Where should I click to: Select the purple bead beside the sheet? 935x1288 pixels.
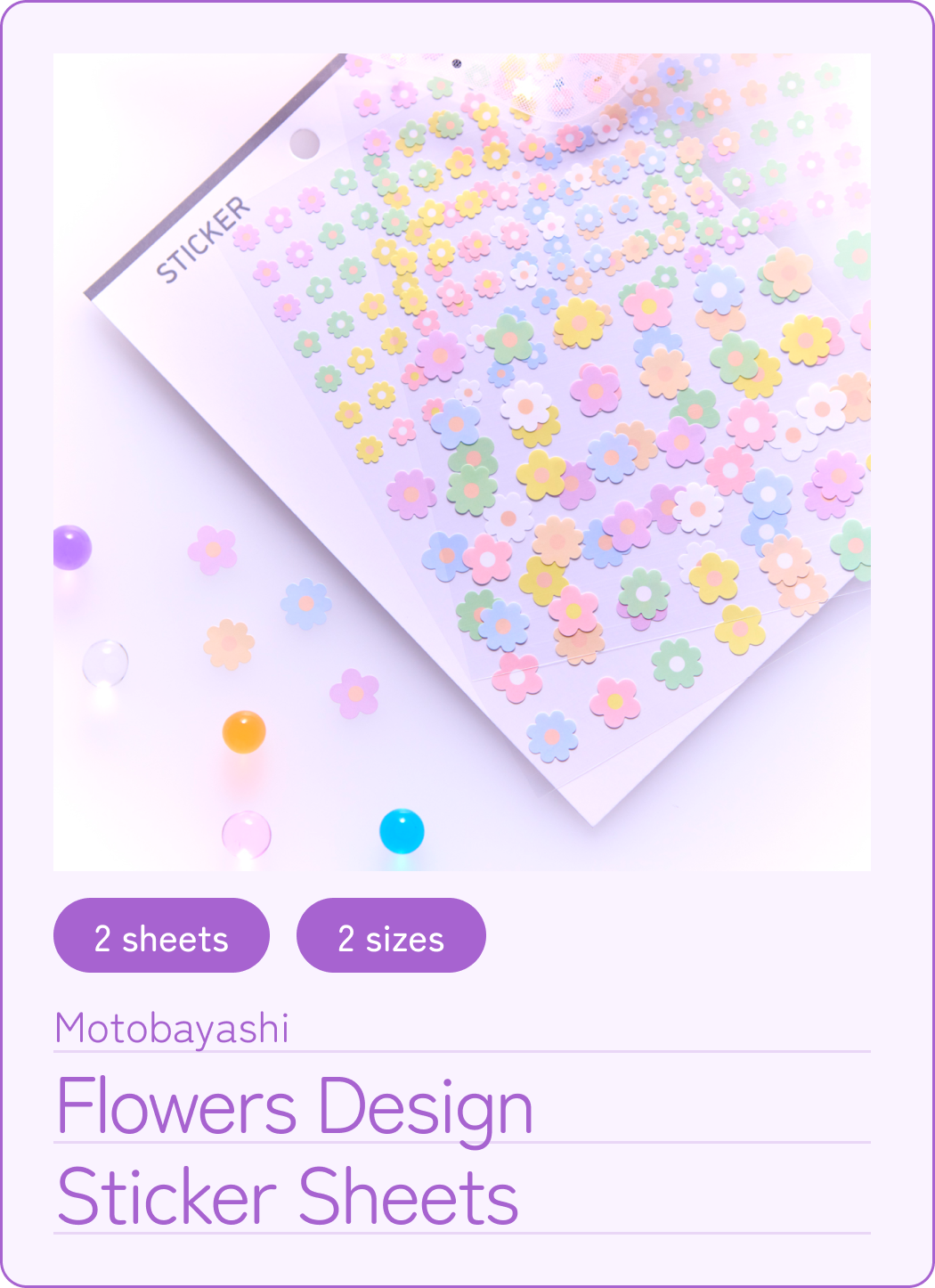71,547
